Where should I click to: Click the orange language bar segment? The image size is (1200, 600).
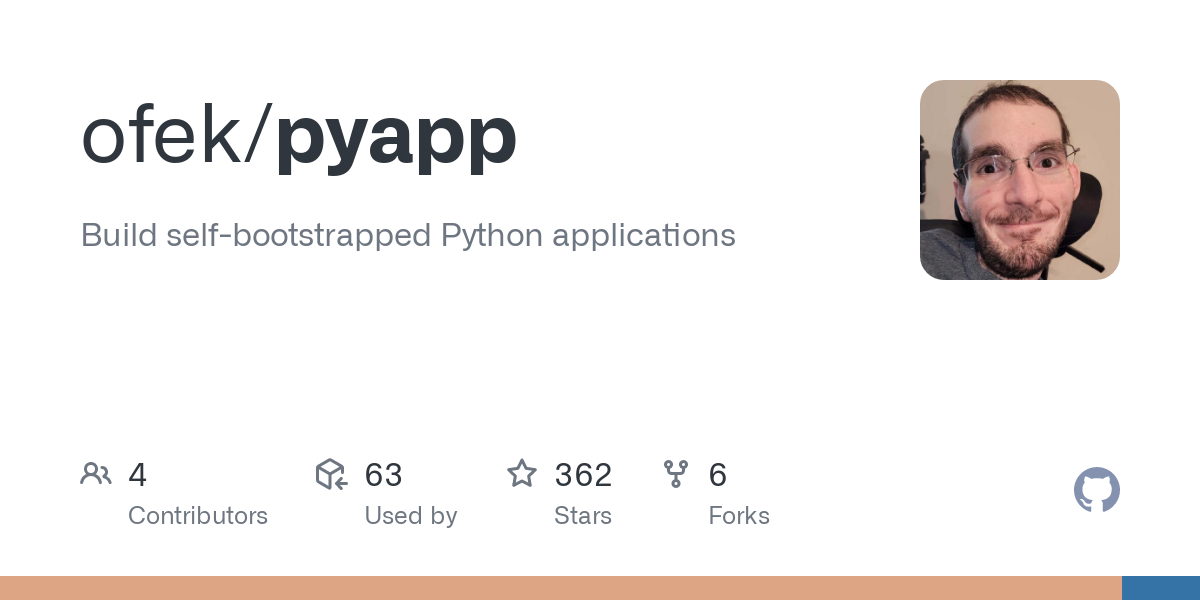pos(561,588)
